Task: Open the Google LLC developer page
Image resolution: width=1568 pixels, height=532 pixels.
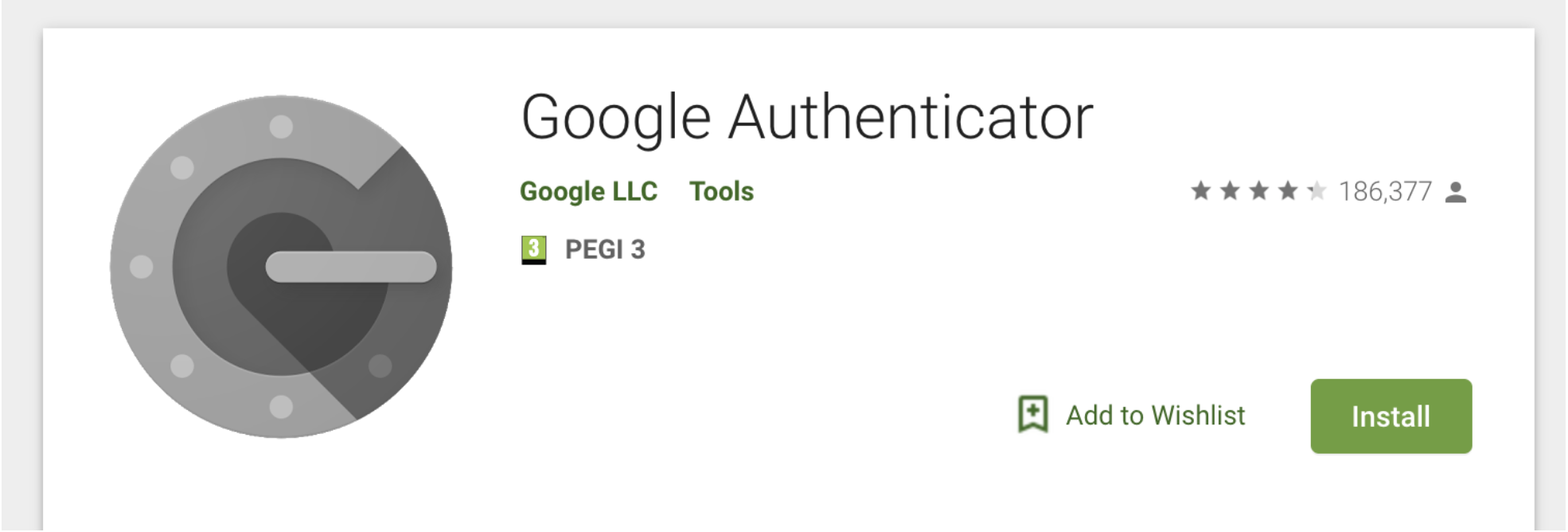Action: (590, 191)
